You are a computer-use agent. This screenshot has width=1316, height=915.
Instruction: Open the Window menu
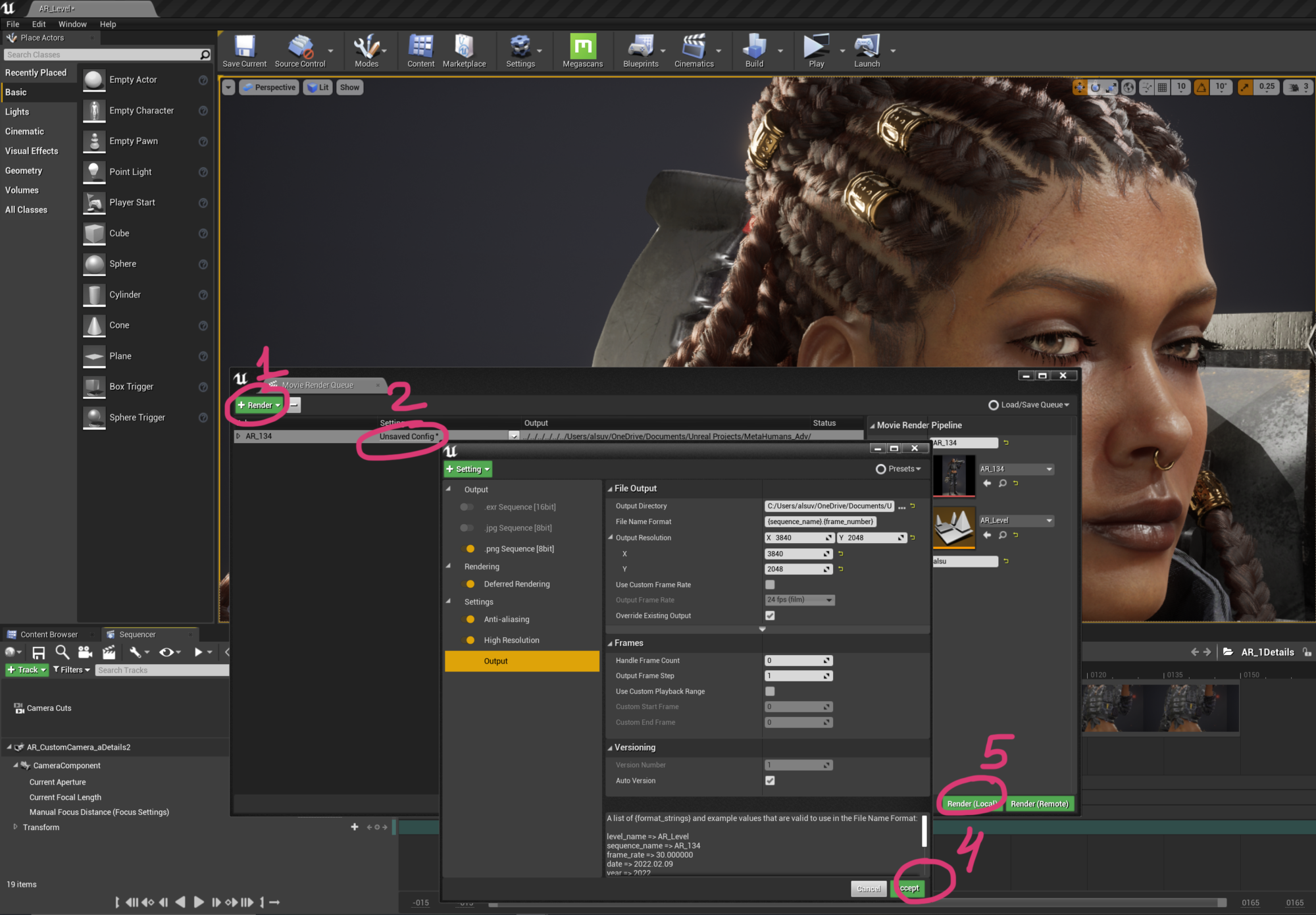(x=72, y=24)
